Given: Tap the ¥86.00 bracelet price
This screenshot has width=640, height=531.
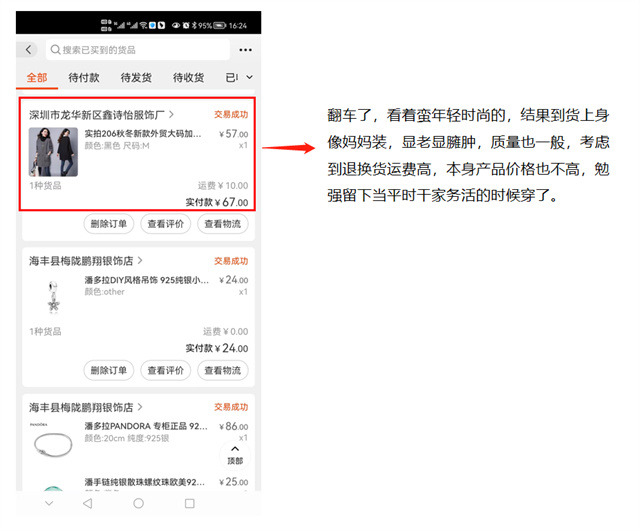Looking at the screenshot, I should pyautogui.click(x=233, y=427).
